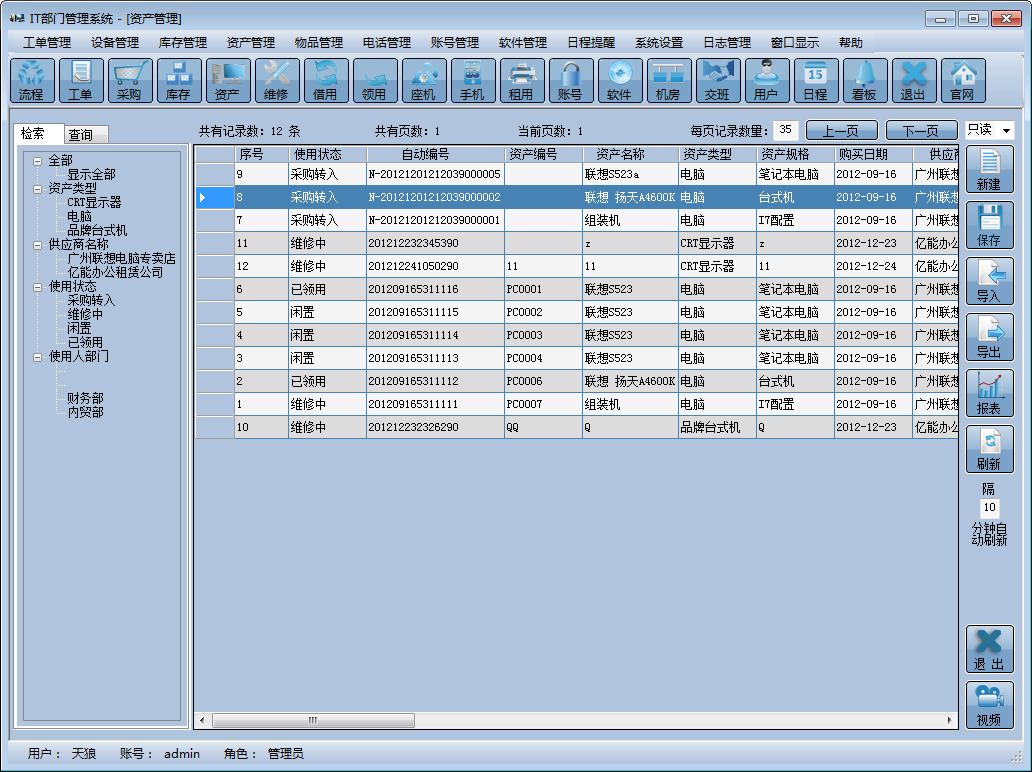This screenshot has width=1032, height=772.
Task: Open the 流程 (workflow) module
Action: coord(30,80)
